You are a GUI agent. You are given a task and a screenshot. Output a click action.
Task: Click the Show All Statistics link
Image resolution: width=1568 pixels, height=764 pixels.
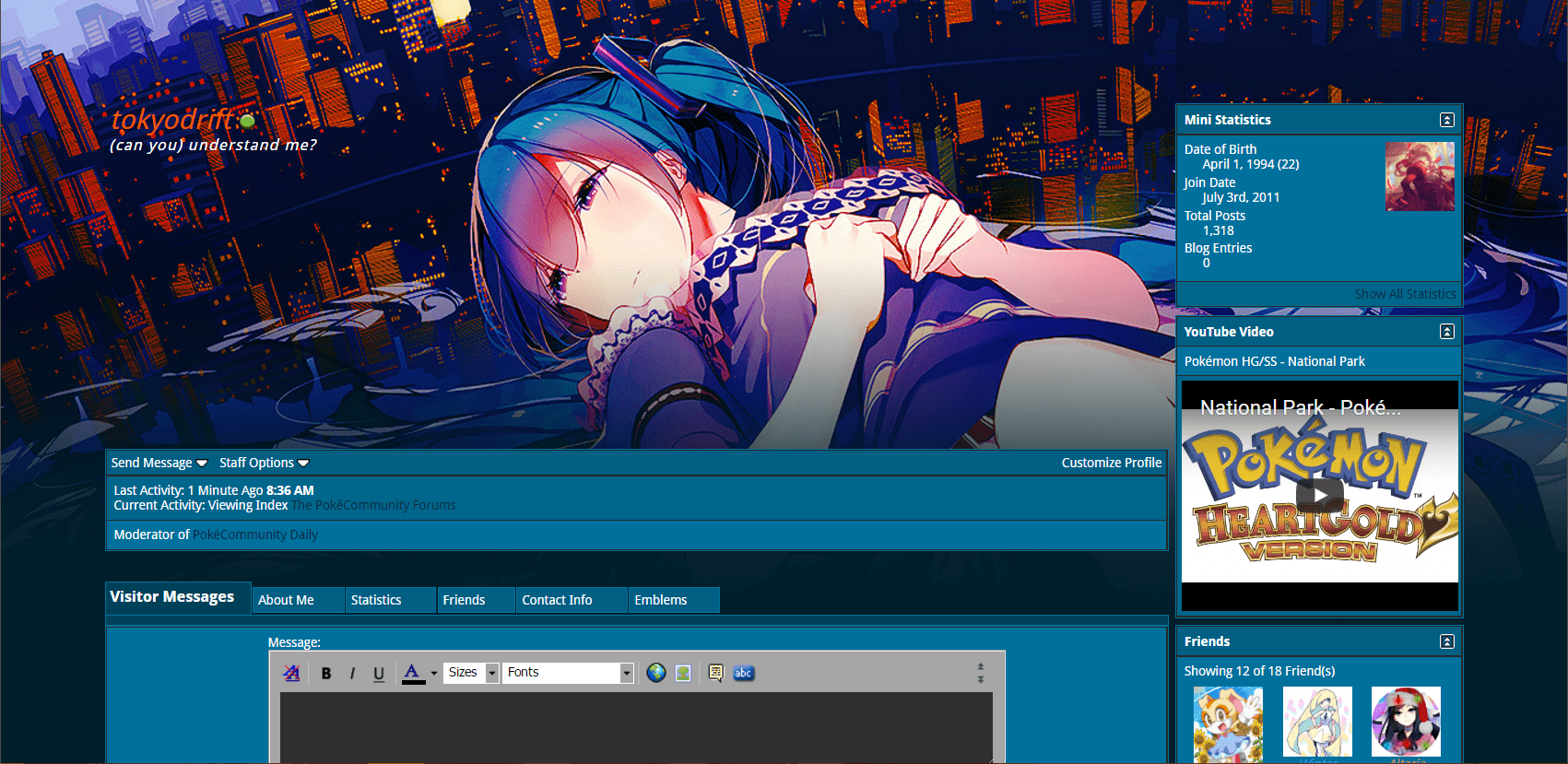(1406, 294)
